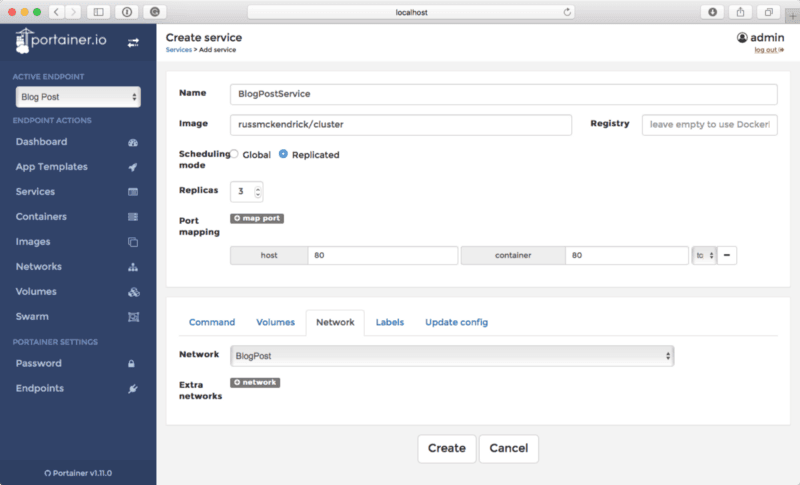Open the port protocol dropdown
This screenshot has width=800, height=485.
coord(704,256)
